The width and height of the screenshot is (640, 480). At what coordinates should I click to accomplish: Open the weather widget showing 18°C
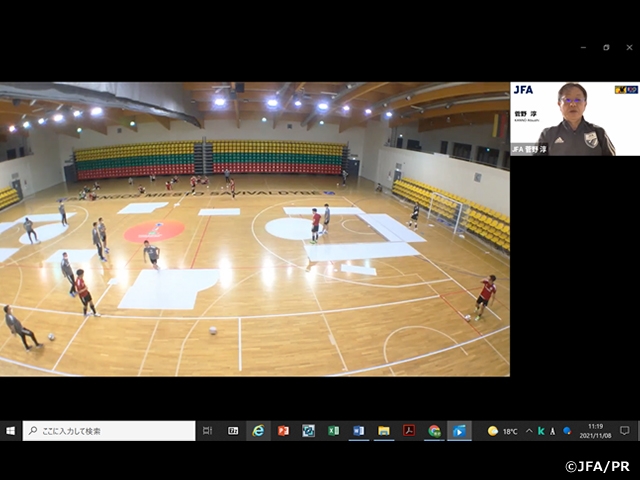(x=502, y=431)
